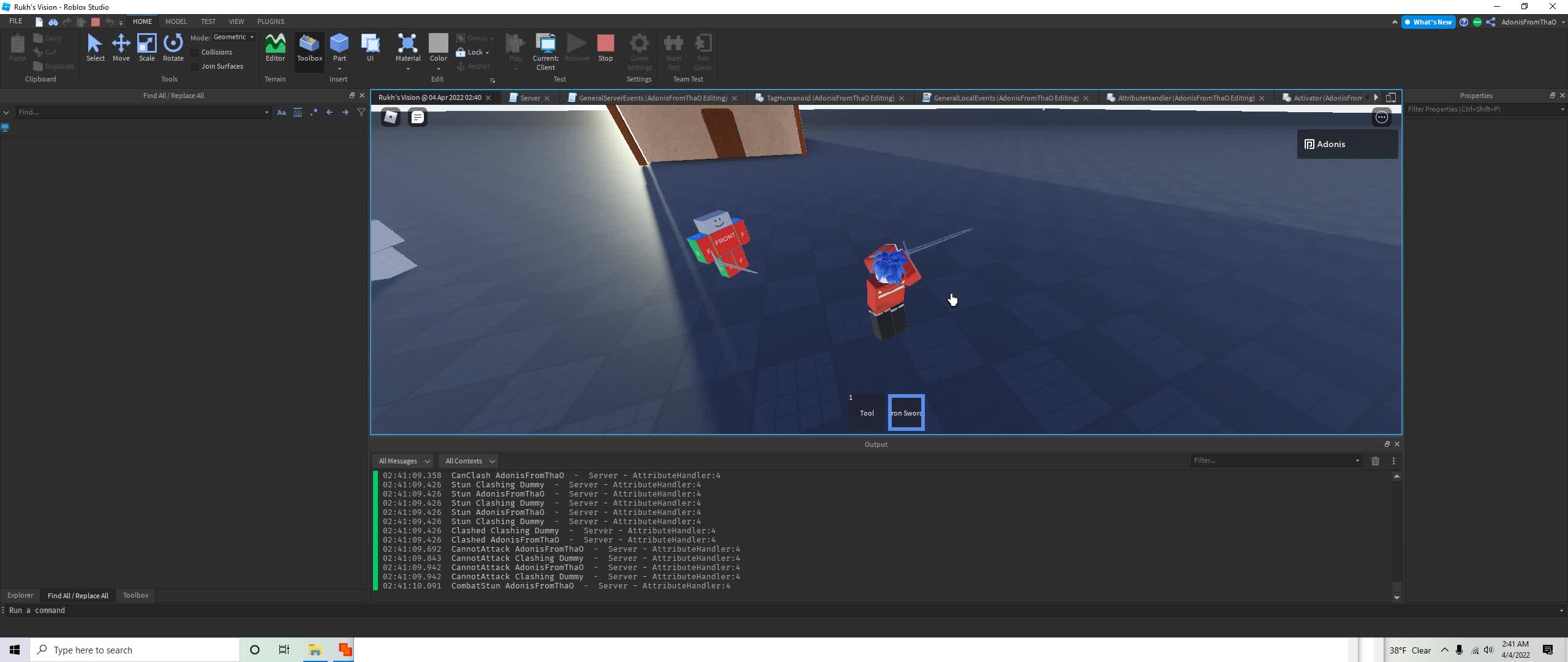This screenshot has height=662, width=1568.
Task: Toggle the Collisions checkbox
Action: tap(195, 53)
